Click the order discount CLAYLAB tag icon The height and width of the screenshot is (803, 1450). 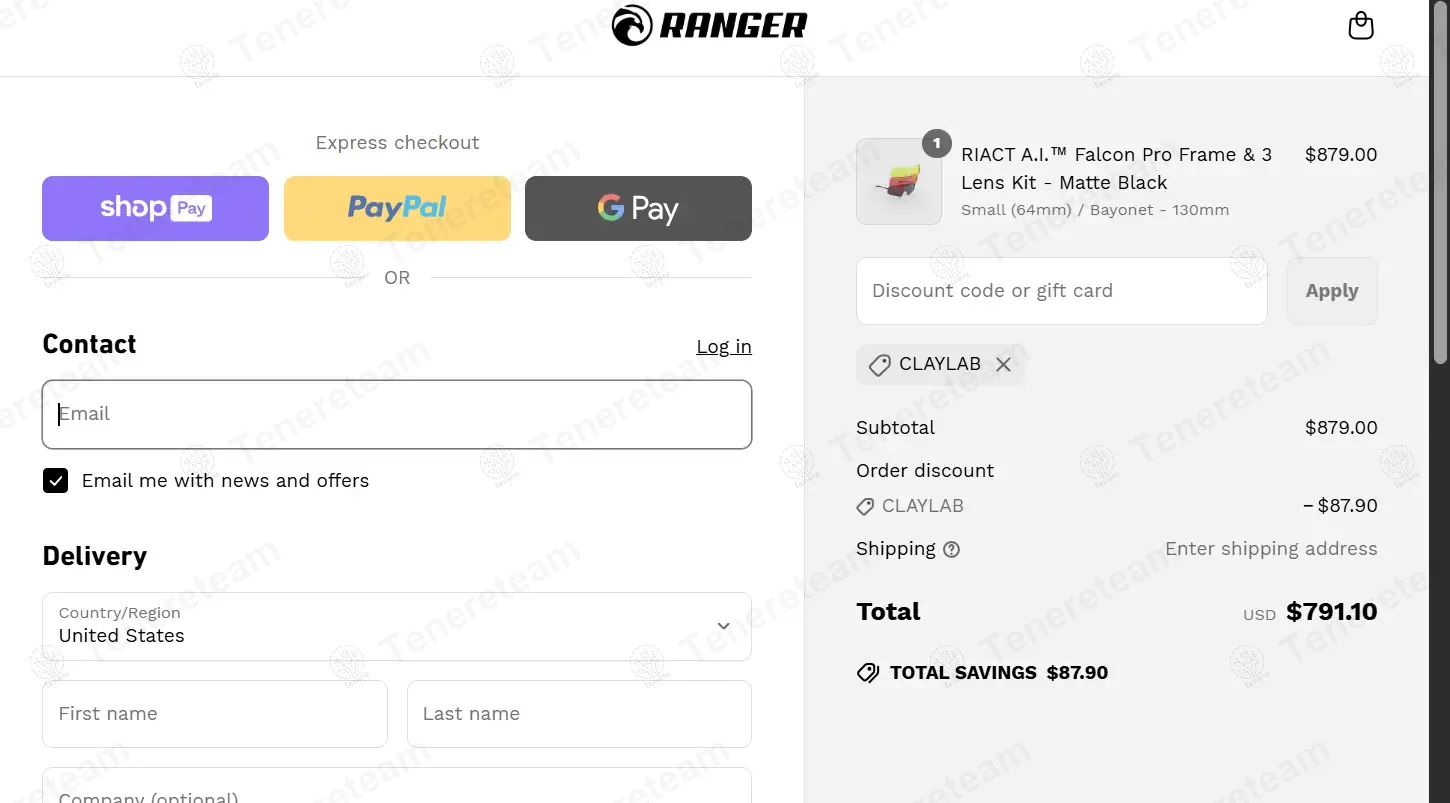[865, 507]
